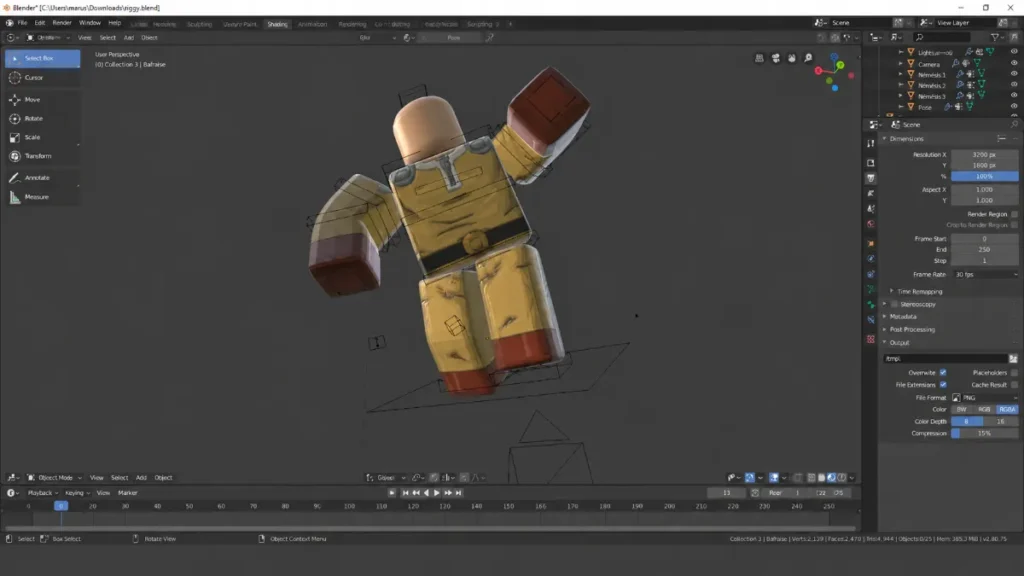Open the Scene properties tab icon
Viewport: 1024px width, 576px height.
click(871, 209)
